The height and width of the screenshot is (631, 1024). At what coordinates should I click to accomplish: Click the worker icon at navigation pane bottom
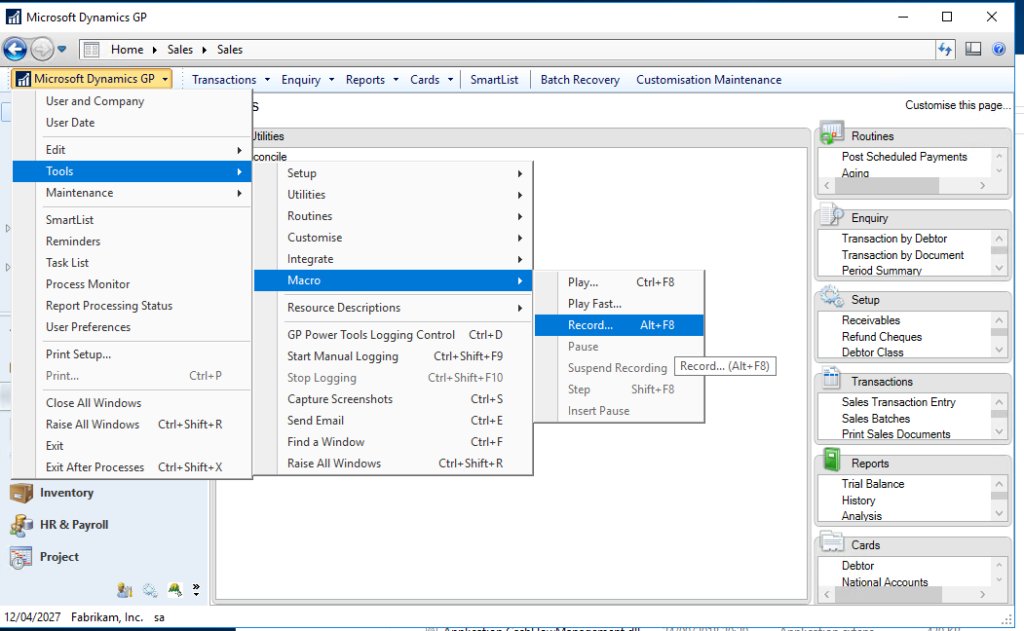[124, 590]
